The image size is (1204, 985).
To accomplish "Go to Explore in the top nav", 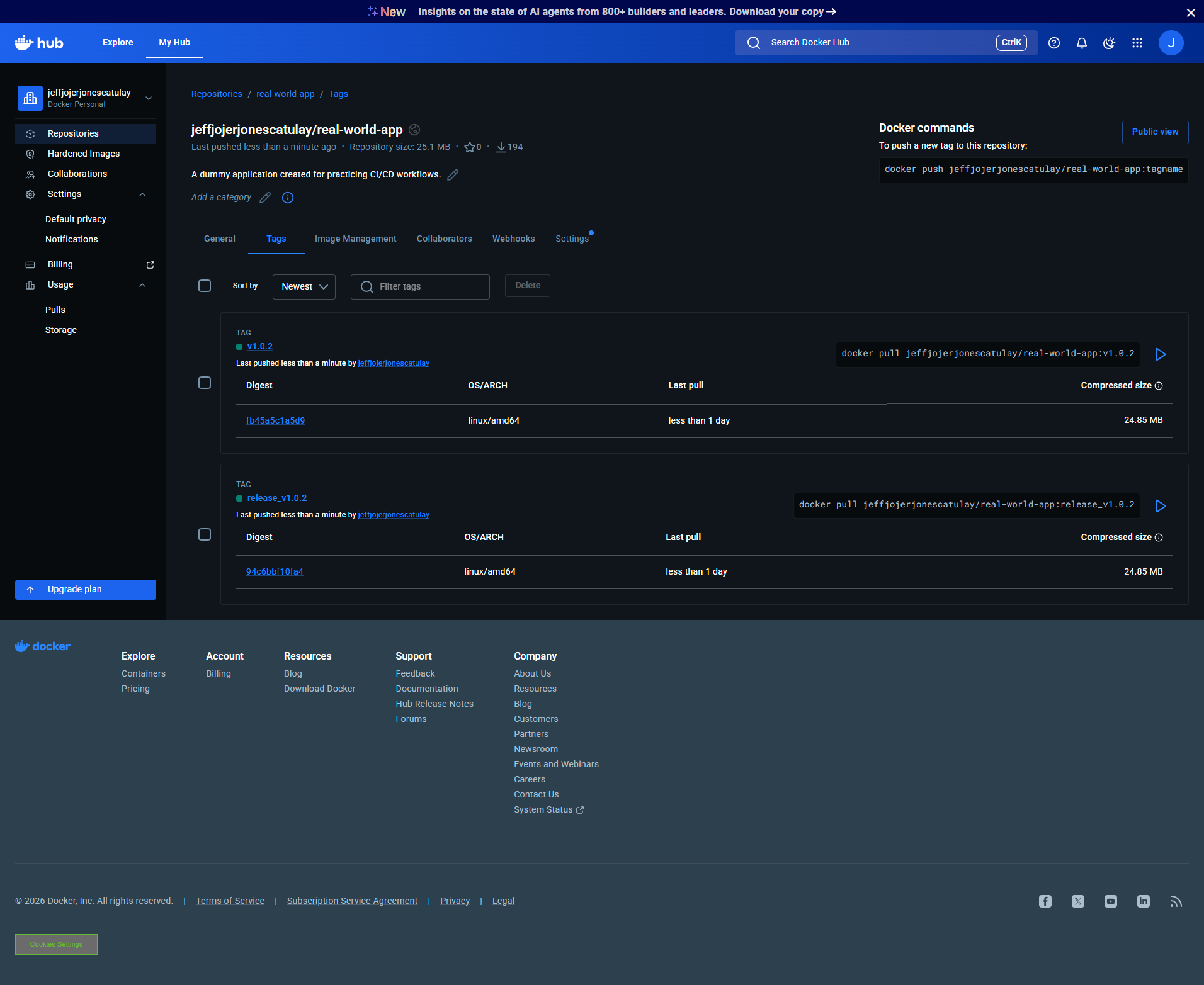I will [x=118, y=42].
